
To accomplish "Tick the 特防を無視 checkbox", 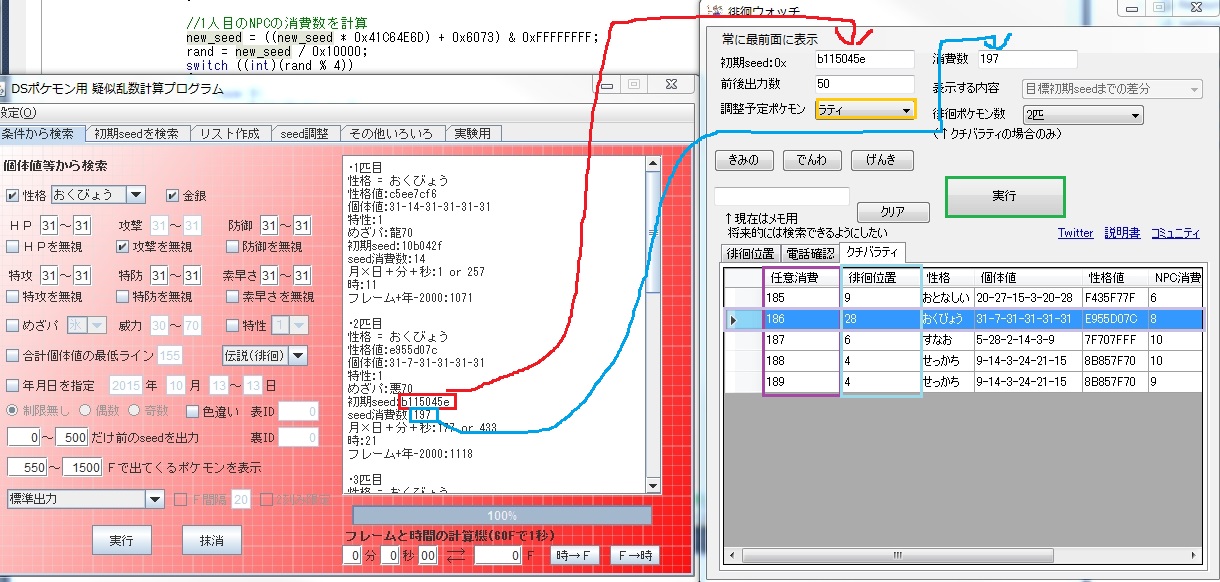I will click(123, 297).
